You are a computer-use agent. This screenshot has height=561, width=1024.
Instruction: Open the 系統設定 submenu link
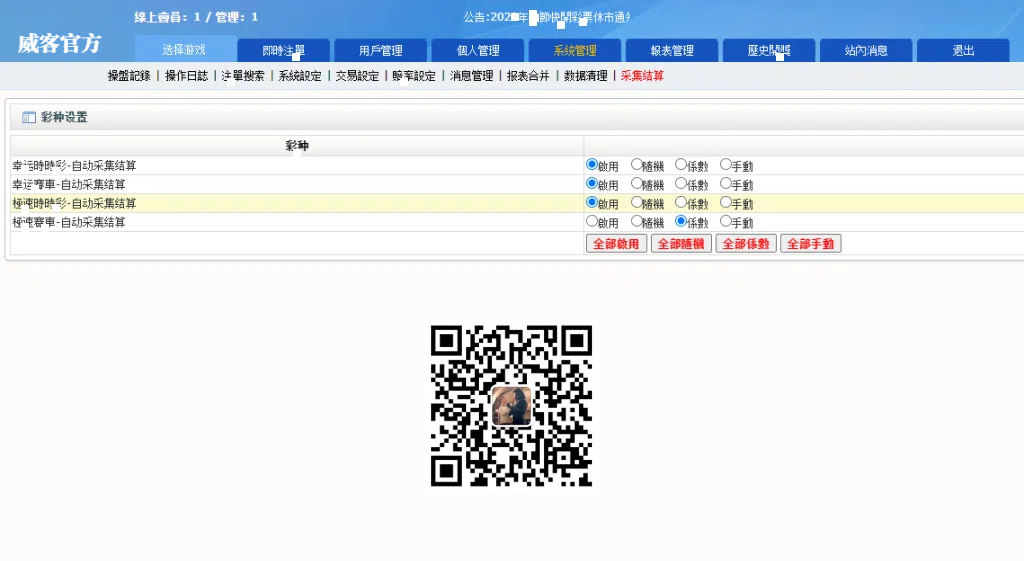pos(300,76)
